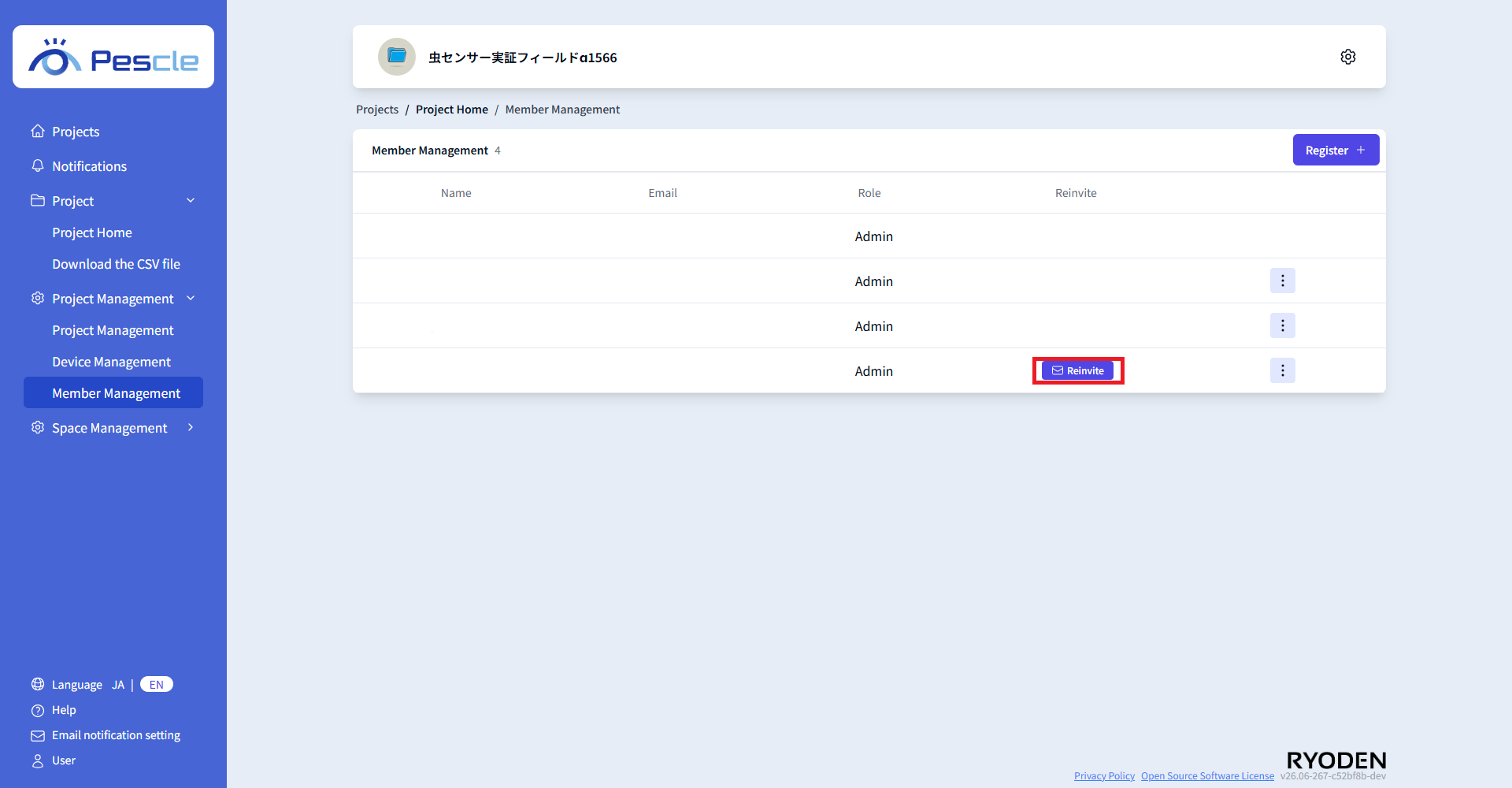
Task: Open more options for the Reinvite row
Action: point(1283,370)
